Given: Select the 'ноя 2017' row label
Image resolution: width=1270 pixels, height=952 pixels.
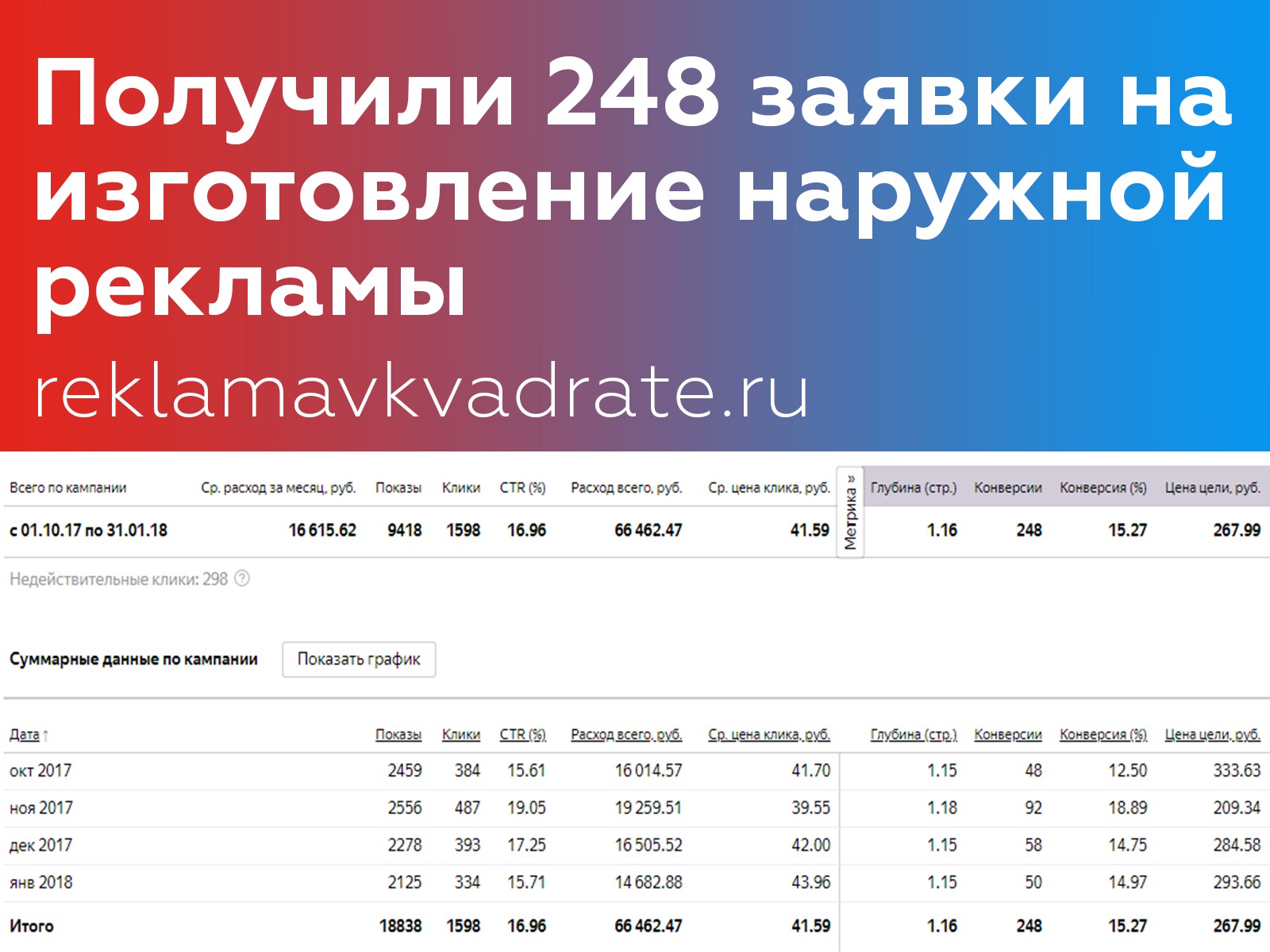Looking at the screenshot, I should click(40, 808).
